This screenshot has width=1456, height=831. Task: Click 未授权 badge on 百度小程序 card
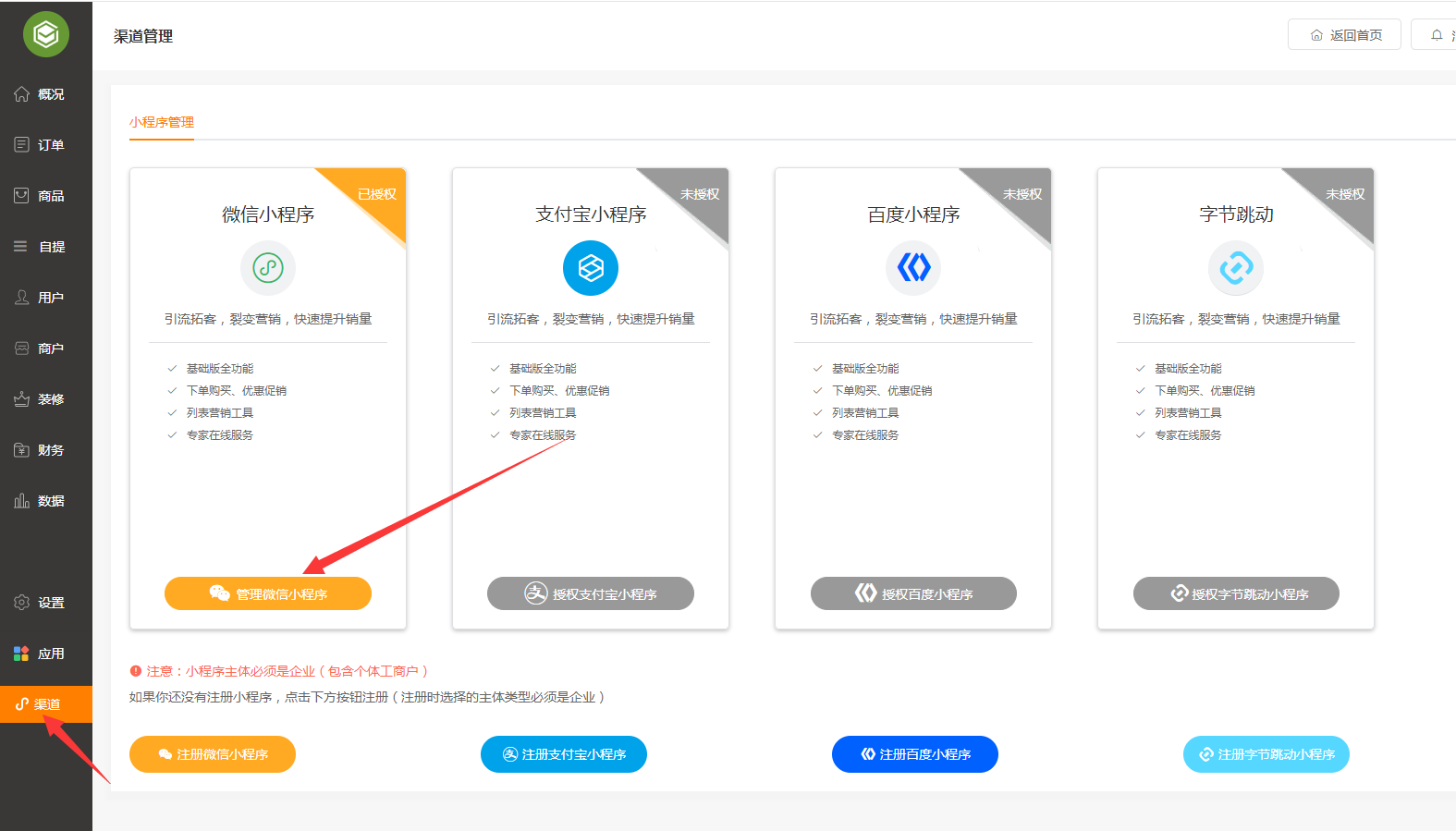tap(1022, 194)
